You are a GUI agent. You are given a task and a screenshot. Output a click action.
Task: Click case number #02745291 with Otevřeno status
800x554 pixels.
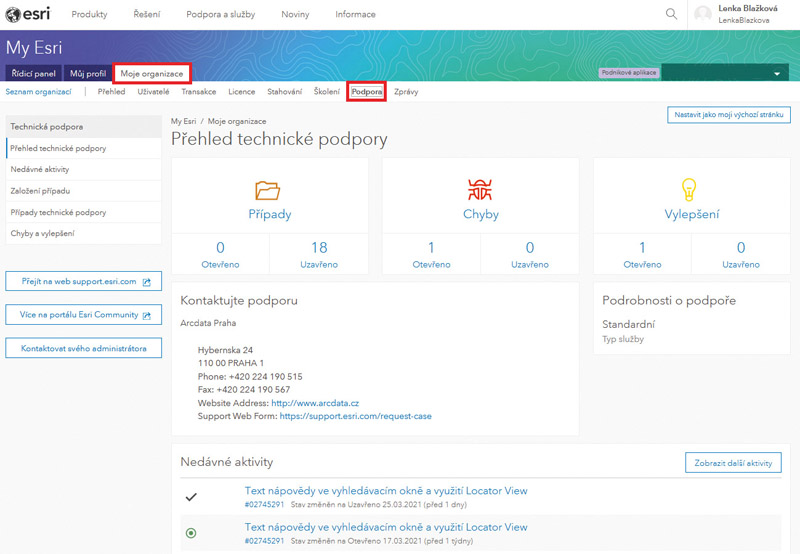click(264, 541)
